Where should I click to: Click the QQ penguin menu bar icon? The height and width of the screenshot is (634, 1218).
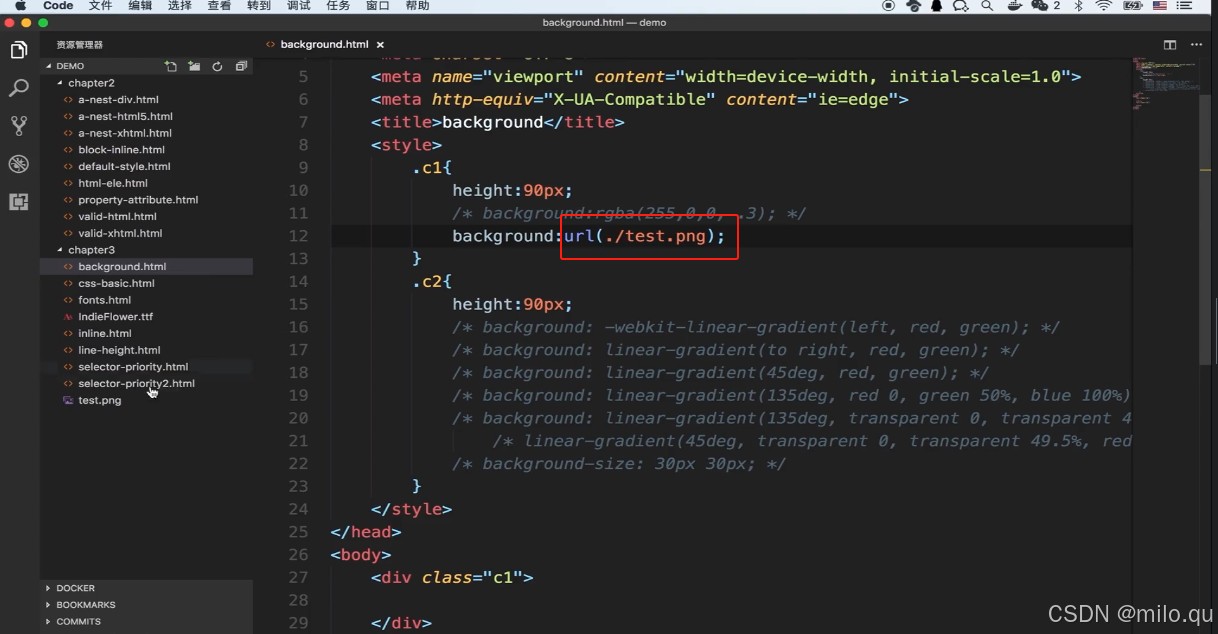(937, 6)
